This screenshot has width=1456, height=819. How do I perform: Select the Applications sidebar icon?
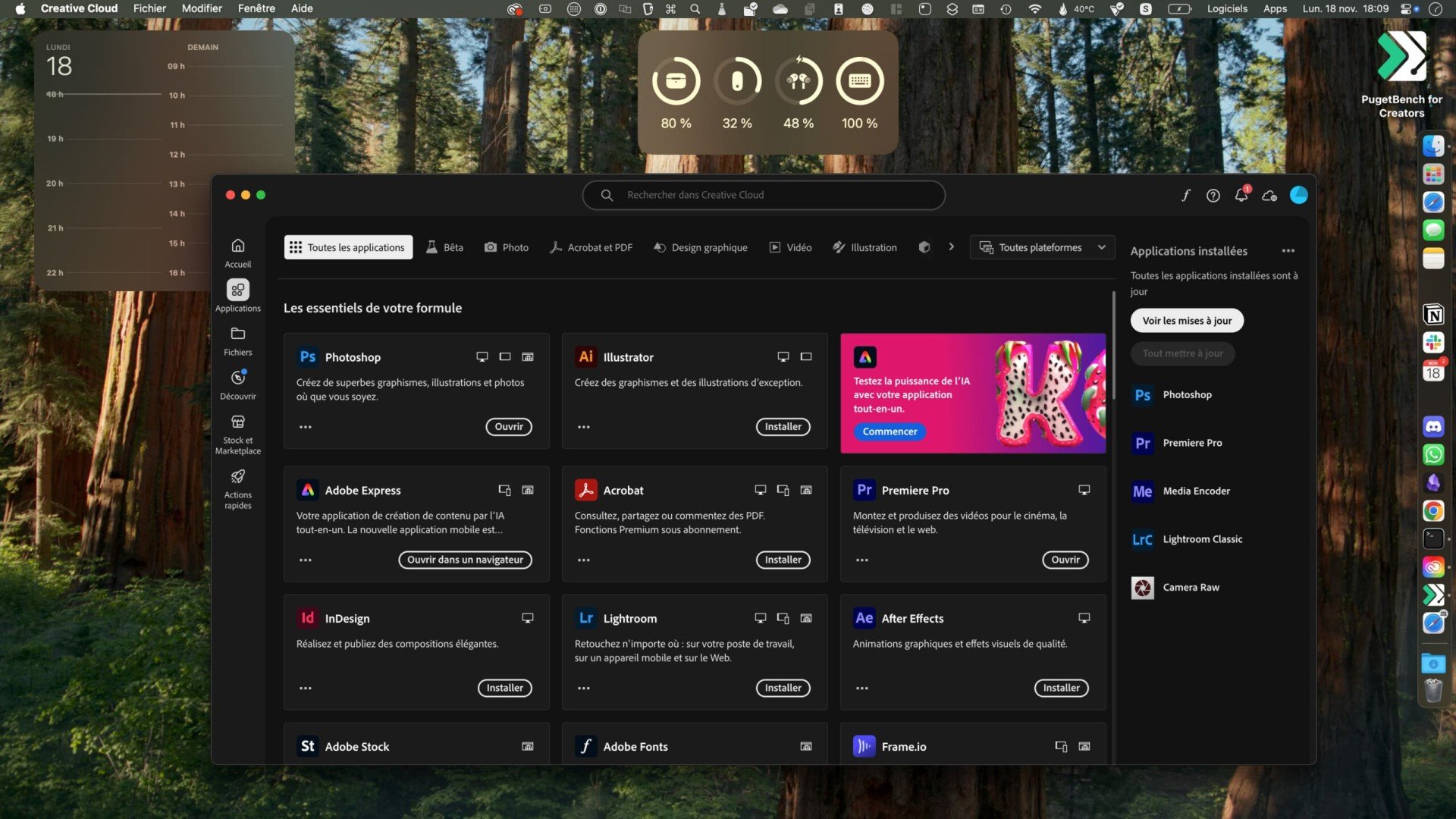[237, 290]
